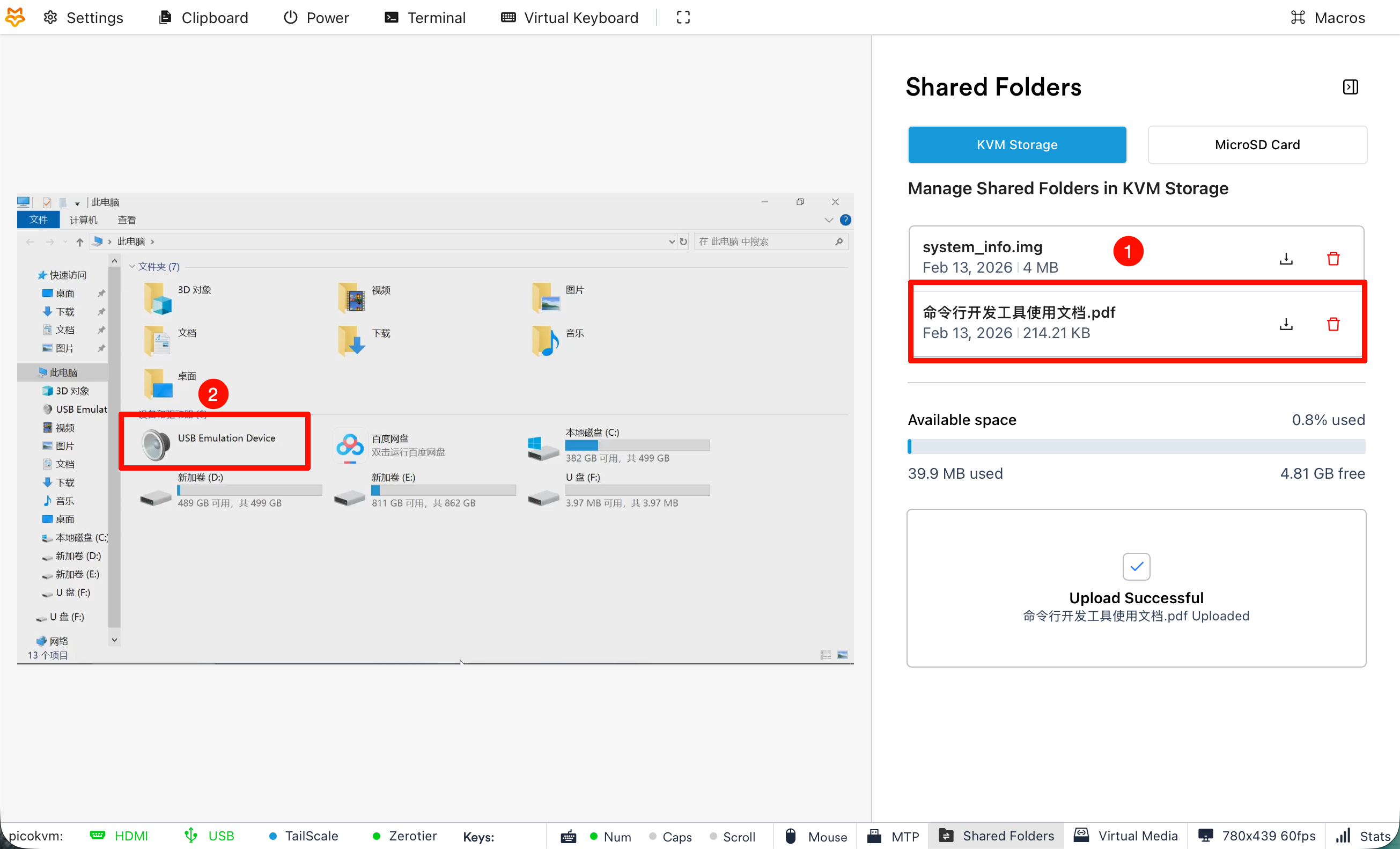The image size is (1400, 849).
Task: Click the available space usage bar
Action: point(1136,447)
